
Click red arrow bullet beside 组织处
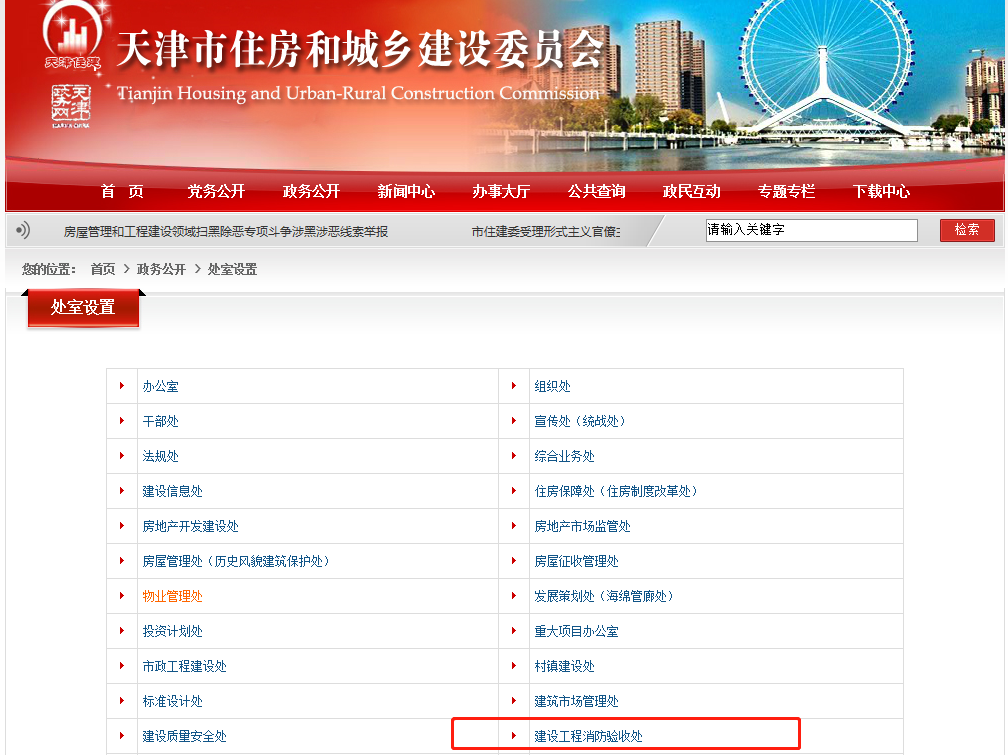point(514,386)
